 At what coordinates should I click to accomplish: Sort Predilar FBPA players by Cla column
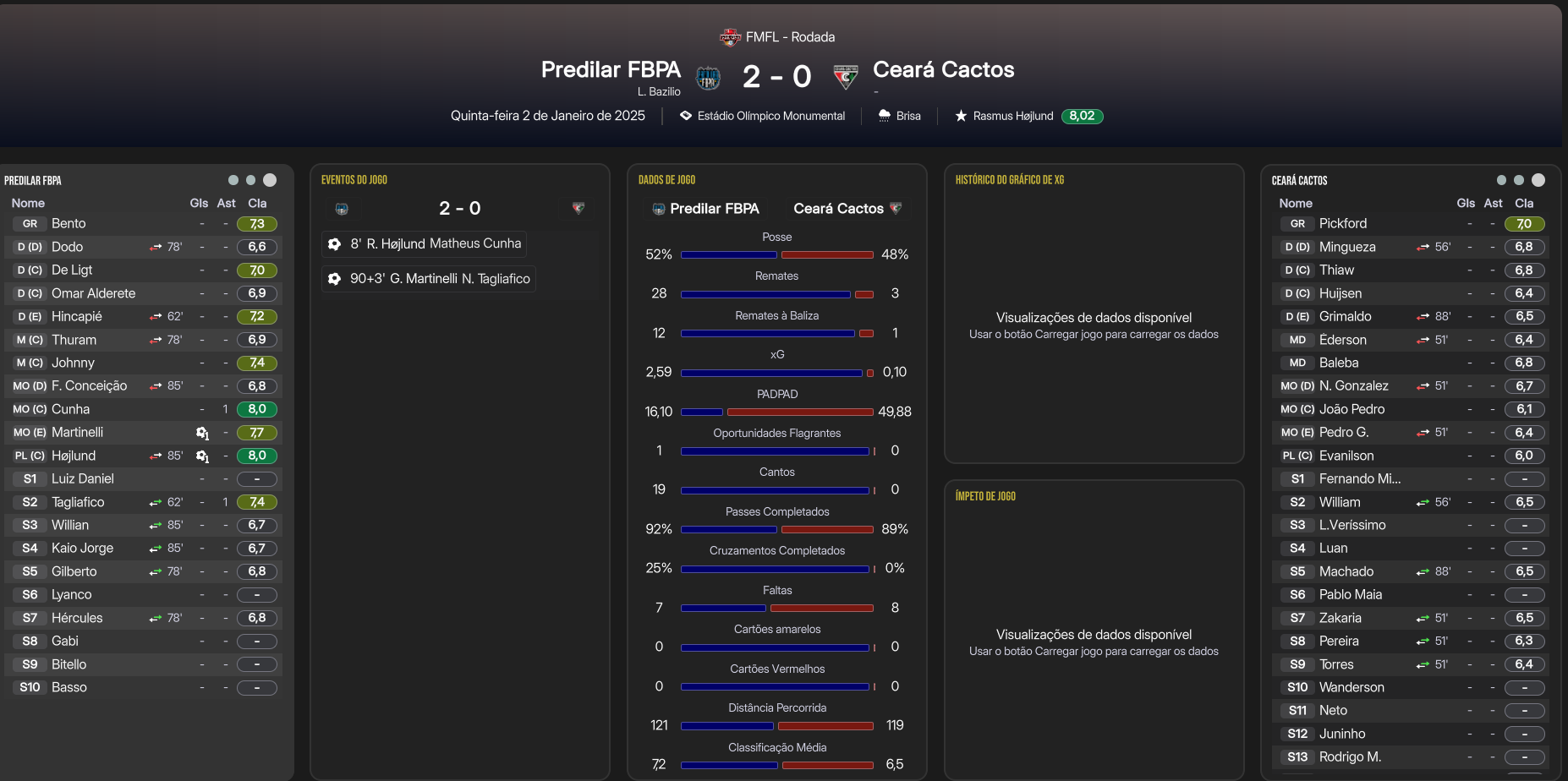pos(257,203)
